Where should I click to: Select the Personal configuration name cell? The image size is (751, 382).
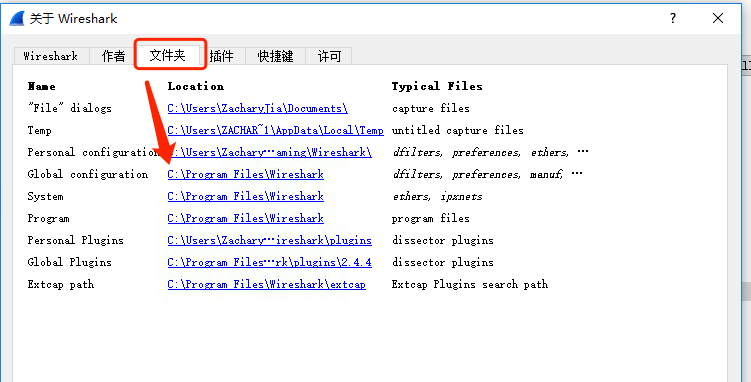pos(93,152)
